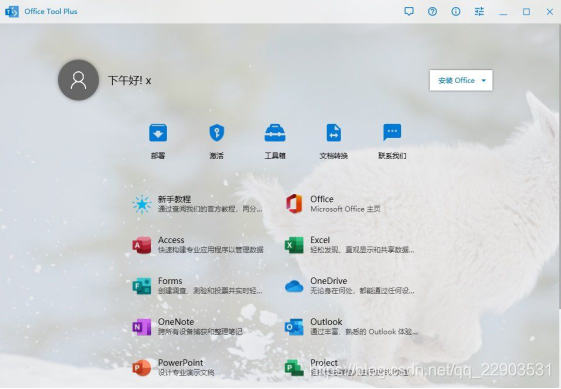Click the OneNote app icon
The height and width of the screenshot is (389, 561).
[x=142, y=326]
